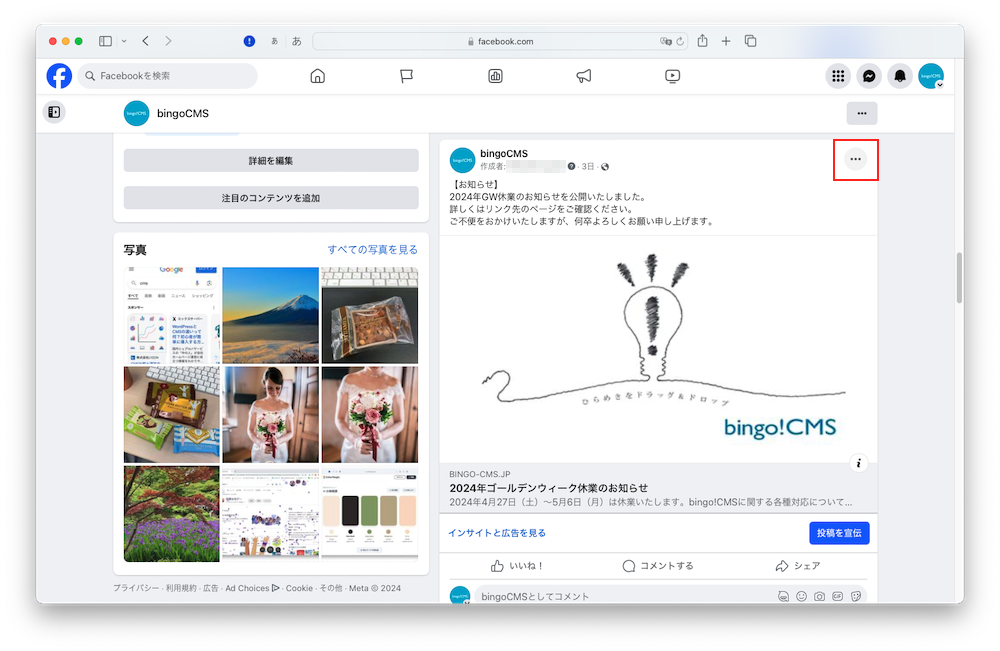Click the 投稿を宣伝 button

(839, 533)
